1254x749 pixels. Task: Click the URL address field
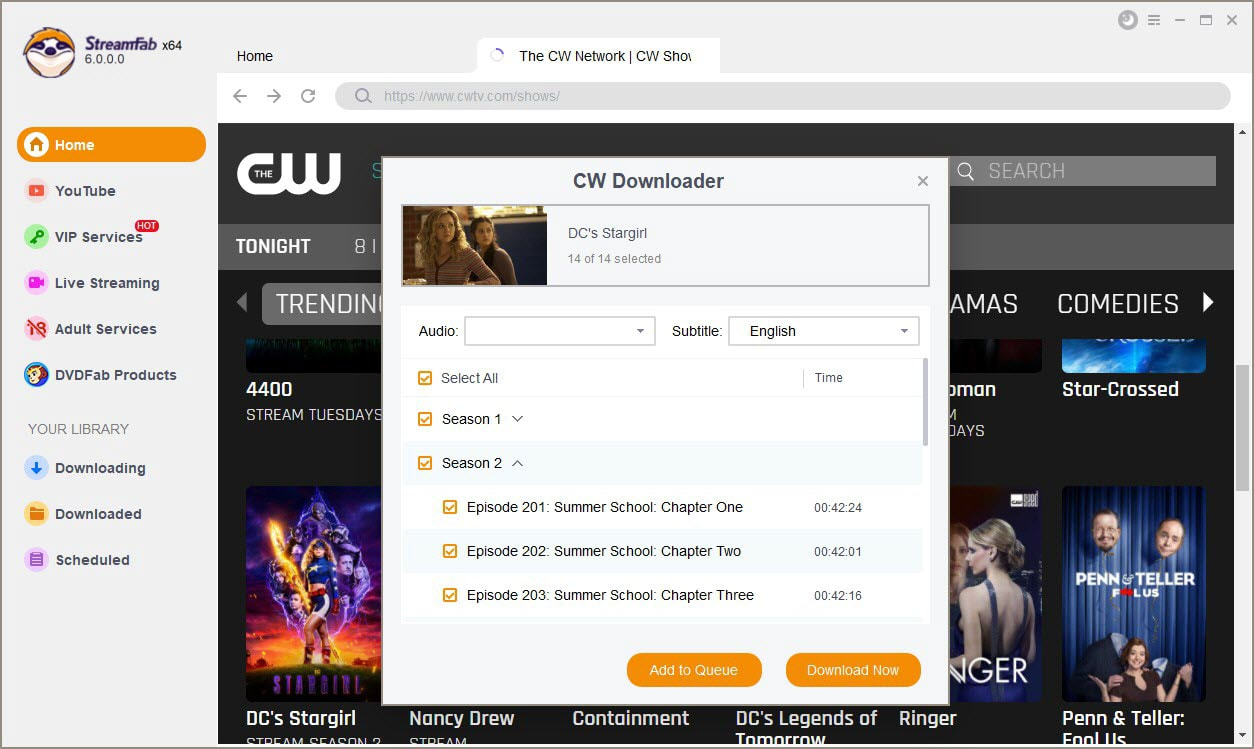pos(783,96)
